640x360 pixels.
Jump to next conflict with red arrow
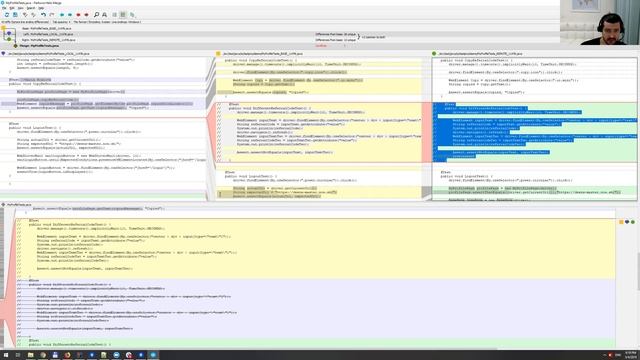pyautogui.click(x=86, y=15)
